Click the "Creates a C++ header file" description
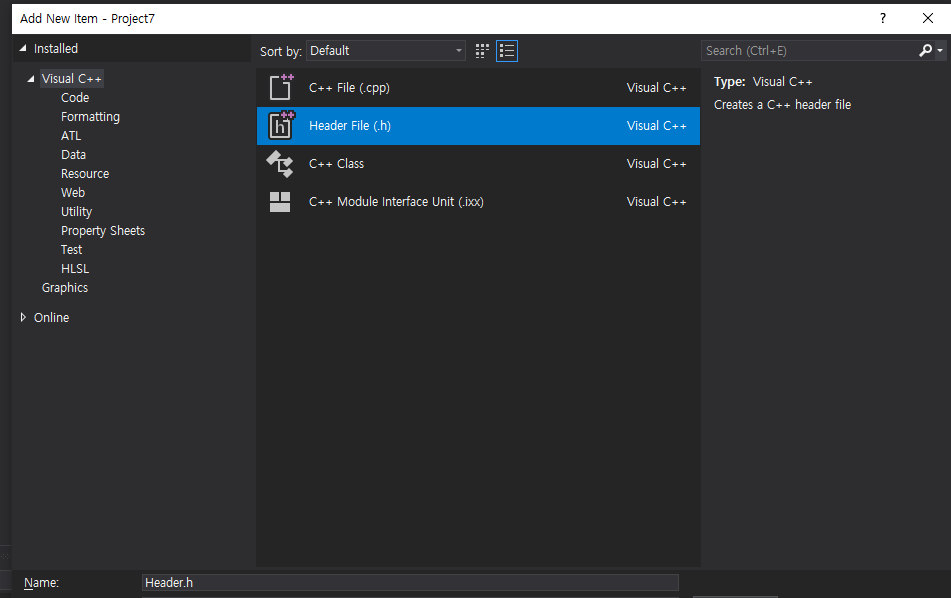This screenshot has height=598, width=951. coord(782,104)
